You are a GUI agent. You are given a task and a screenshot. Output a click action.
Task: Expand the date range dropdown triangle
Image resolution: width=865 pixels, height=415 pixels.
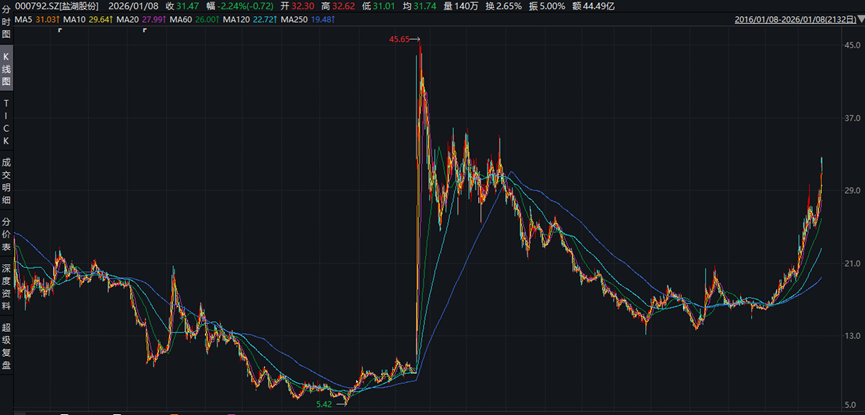pyautogui.click(x=859, y=20)
